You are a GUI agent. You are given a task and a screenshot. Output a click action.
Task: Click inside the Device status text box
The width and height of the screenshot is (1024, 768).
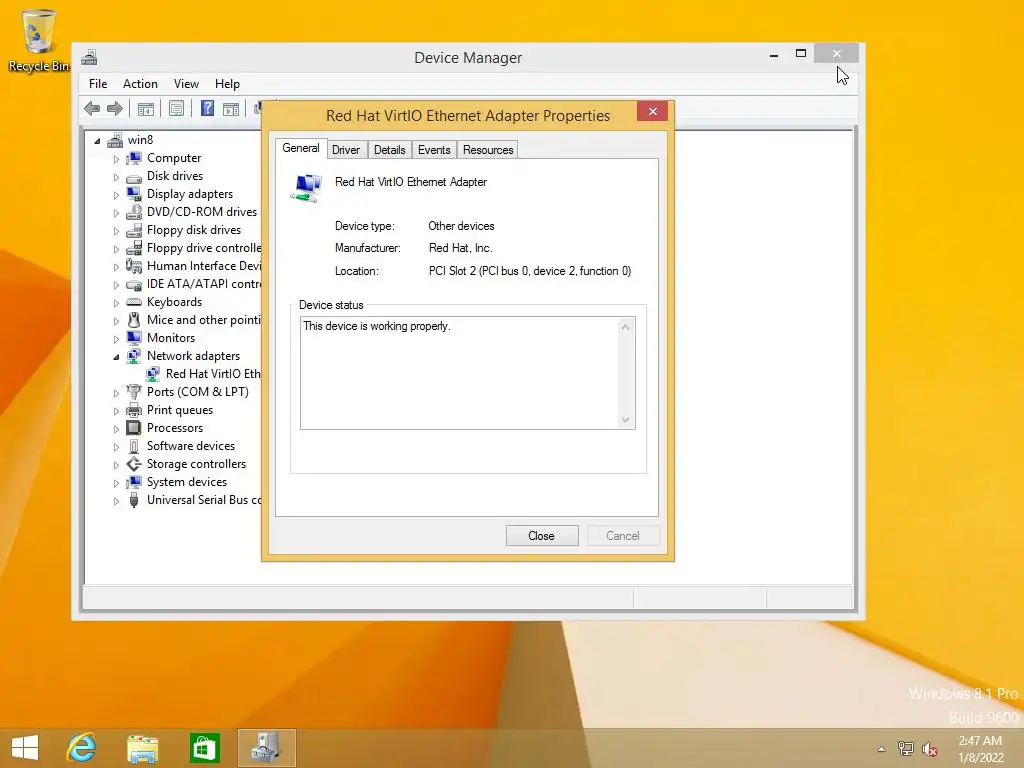pyautogui.click(x=460, y=373)
